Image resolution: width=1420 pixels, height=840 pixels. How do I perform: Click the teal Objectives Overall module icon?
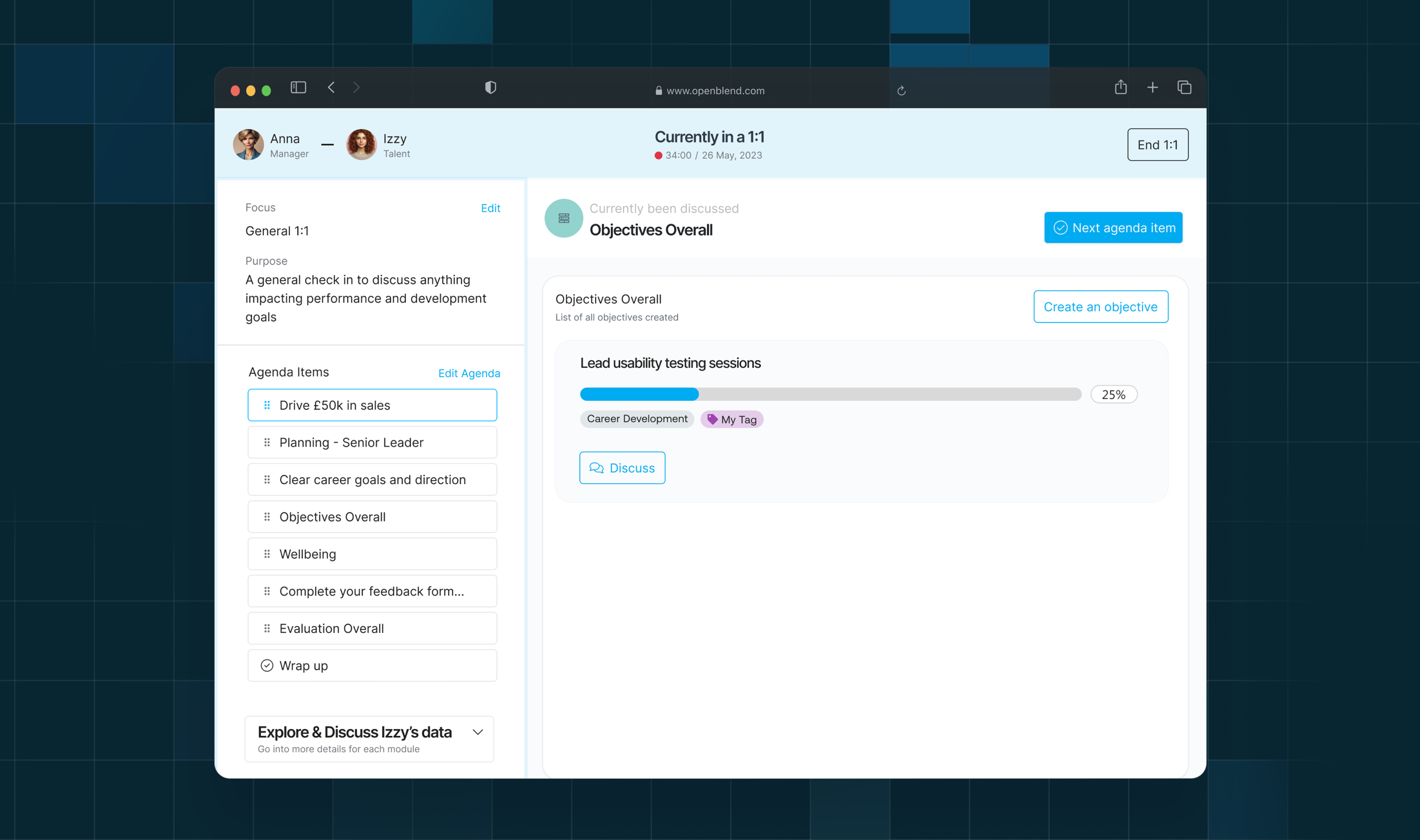564,218
